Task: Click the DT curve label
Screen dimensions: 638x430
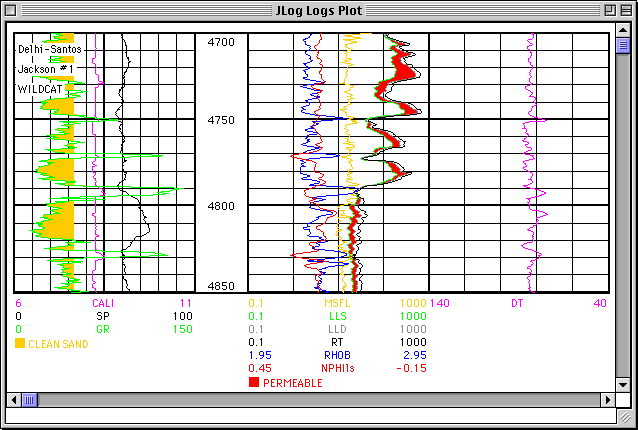Action: pos(517,303)
